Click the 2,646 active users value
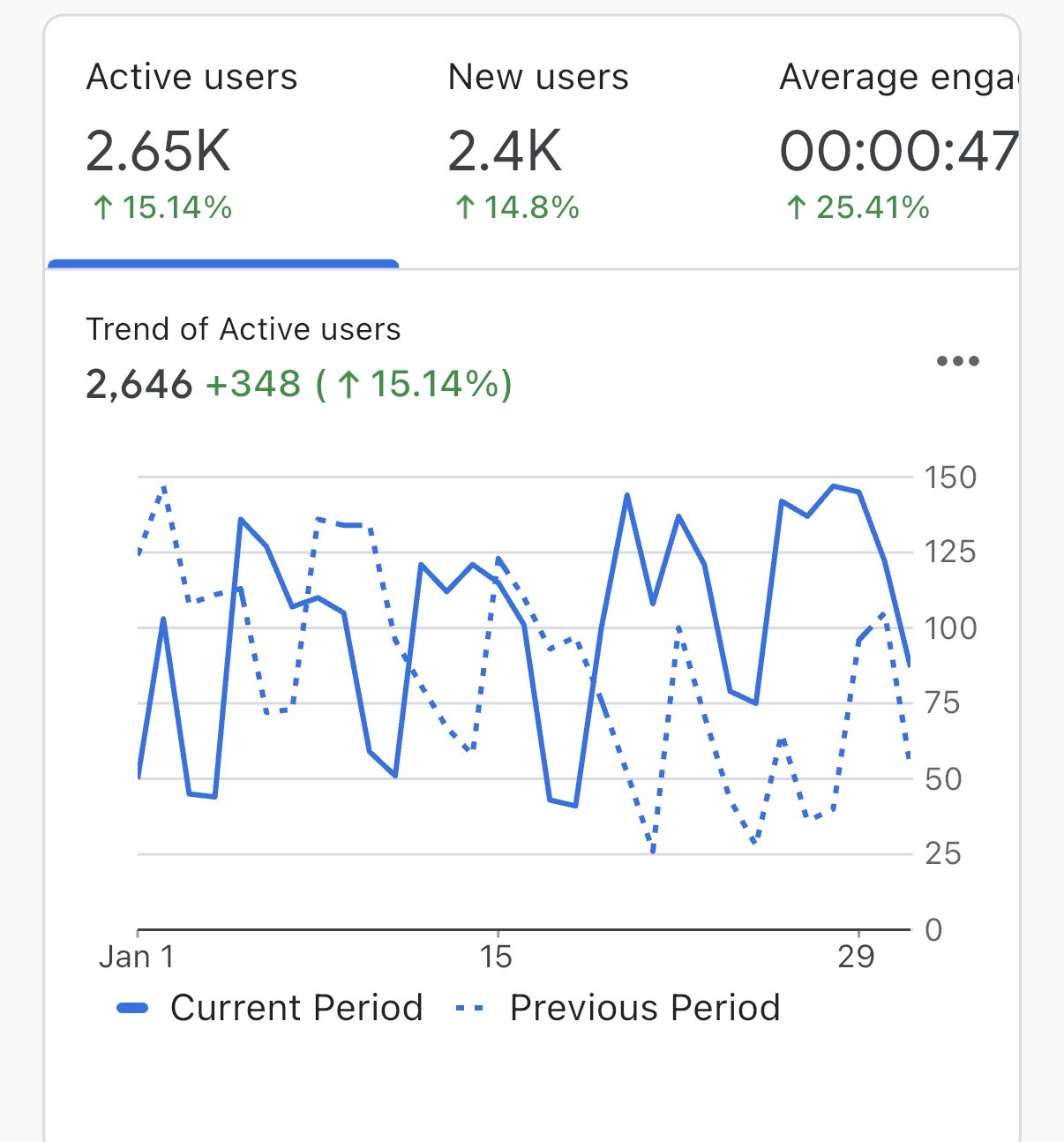The image size is (1064, 1142). (141, 385)
